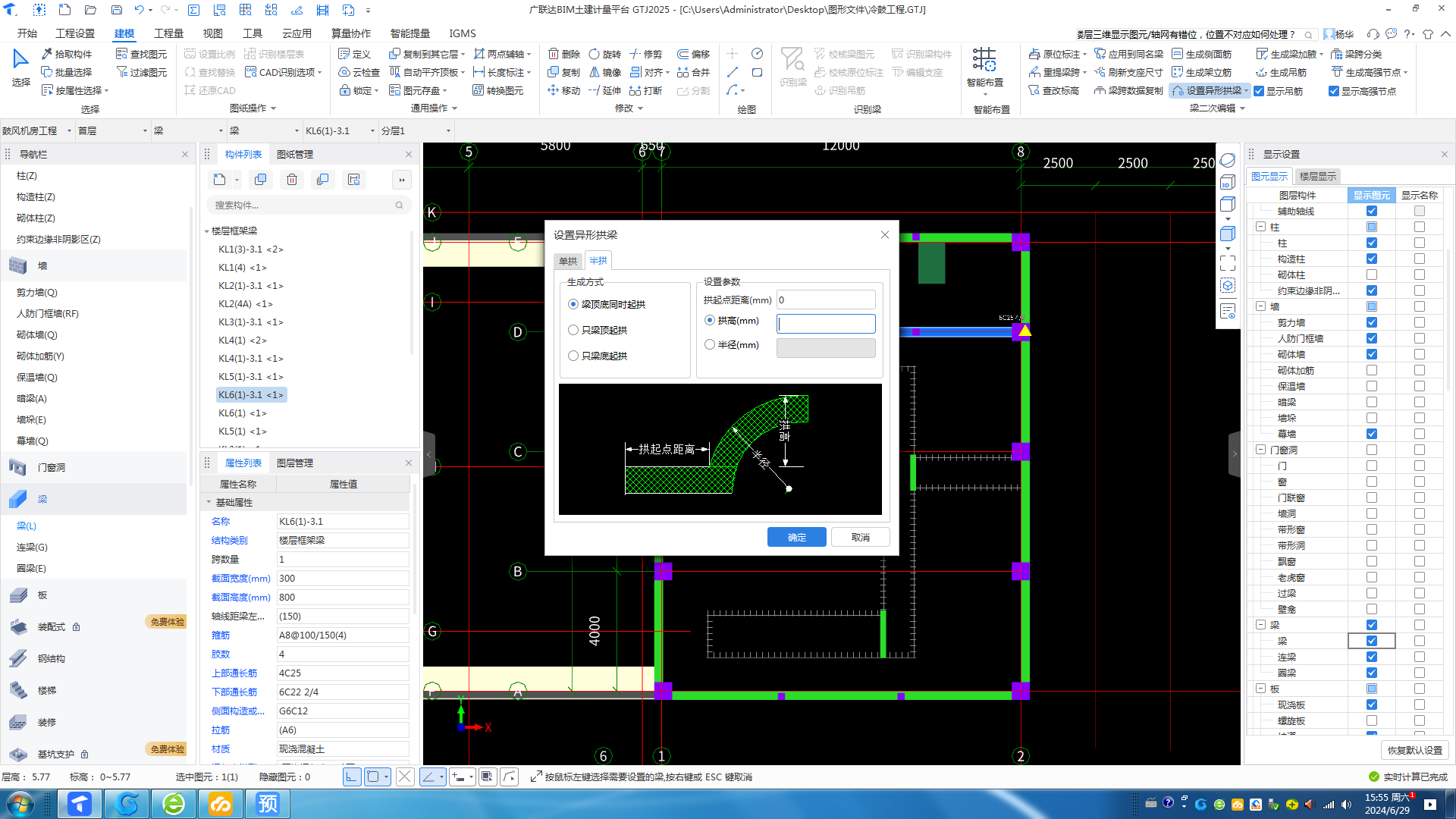Expand the 设置异形拱梁 dropdown arrow
Image resolution: width=1456 pixels, height=819 pixels.
[x=1245, y=90]
